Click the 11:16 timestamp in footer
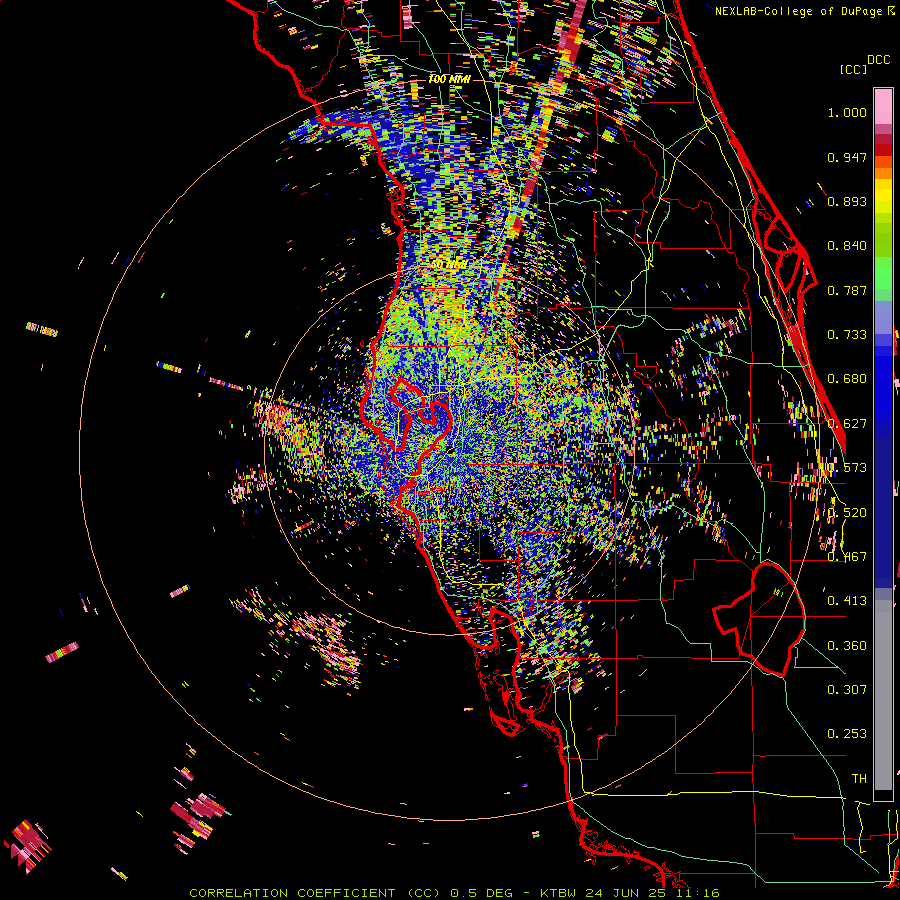This screenshot has height=900, width=900. [698, 893]
